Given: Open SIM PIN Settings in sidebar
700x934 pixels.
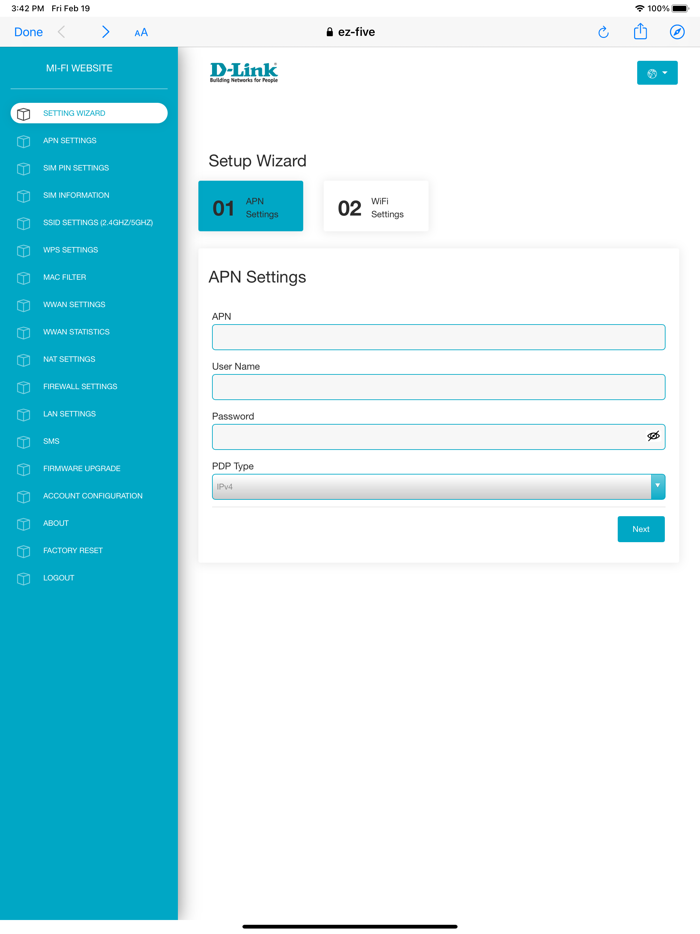Looking at the screenshot, I should click(x=76, y=168).
